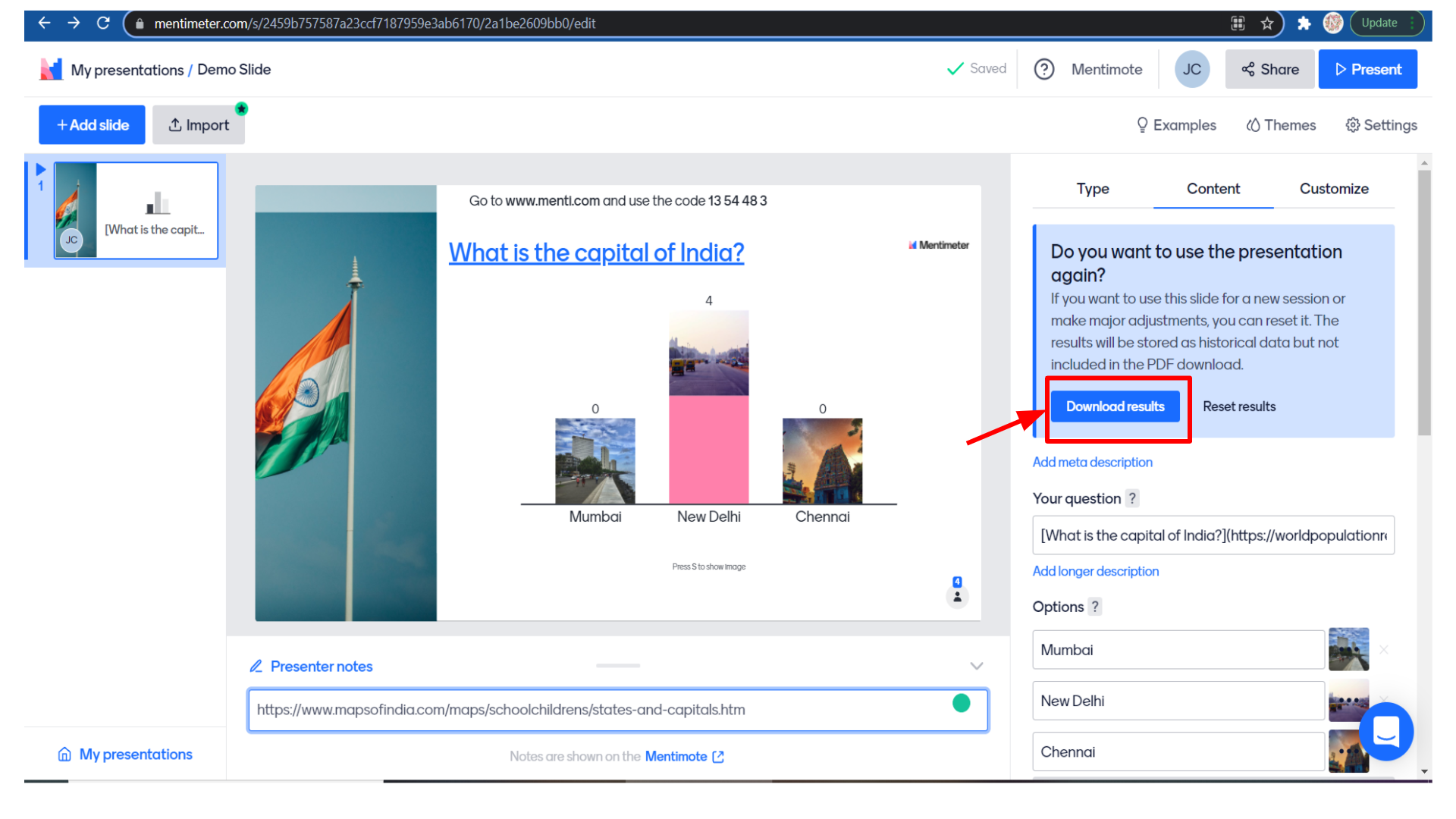This screenshot has height=819, width=1456.
Task: Click Add longer description link
Action: (x=1095, y=571)
